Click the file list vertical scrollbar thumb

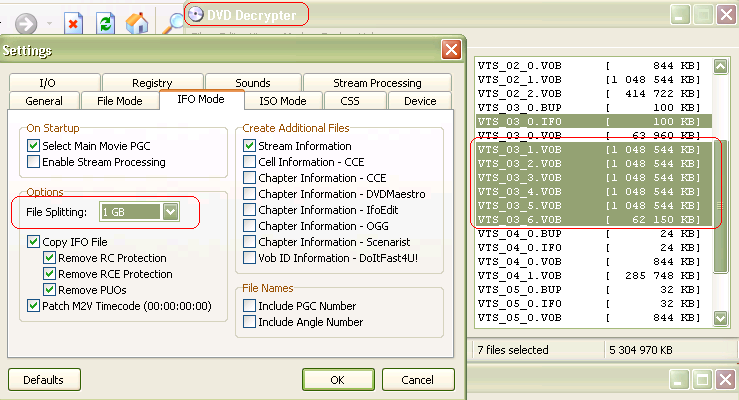[x=720, y=205]
